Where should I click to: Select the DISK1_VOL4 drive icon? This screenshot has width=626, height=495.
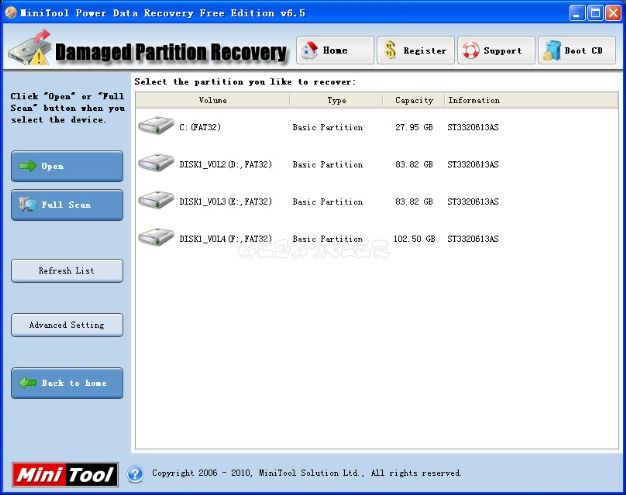[156, 237]
